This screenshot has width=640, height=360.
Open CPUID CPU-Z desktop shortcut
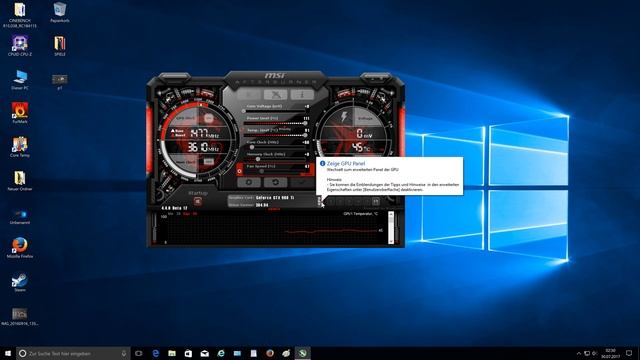(x=20, y=46)
